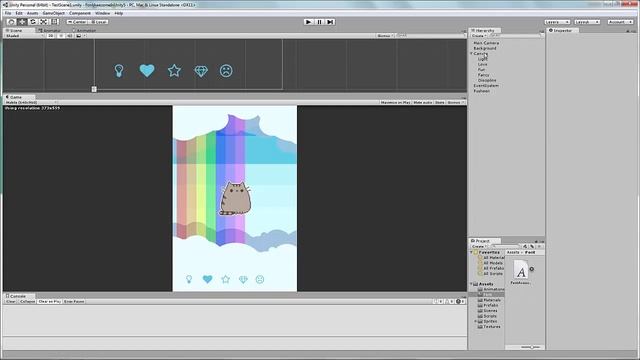
Task: Select the Scale tool in toolbar
Action: 44,22
